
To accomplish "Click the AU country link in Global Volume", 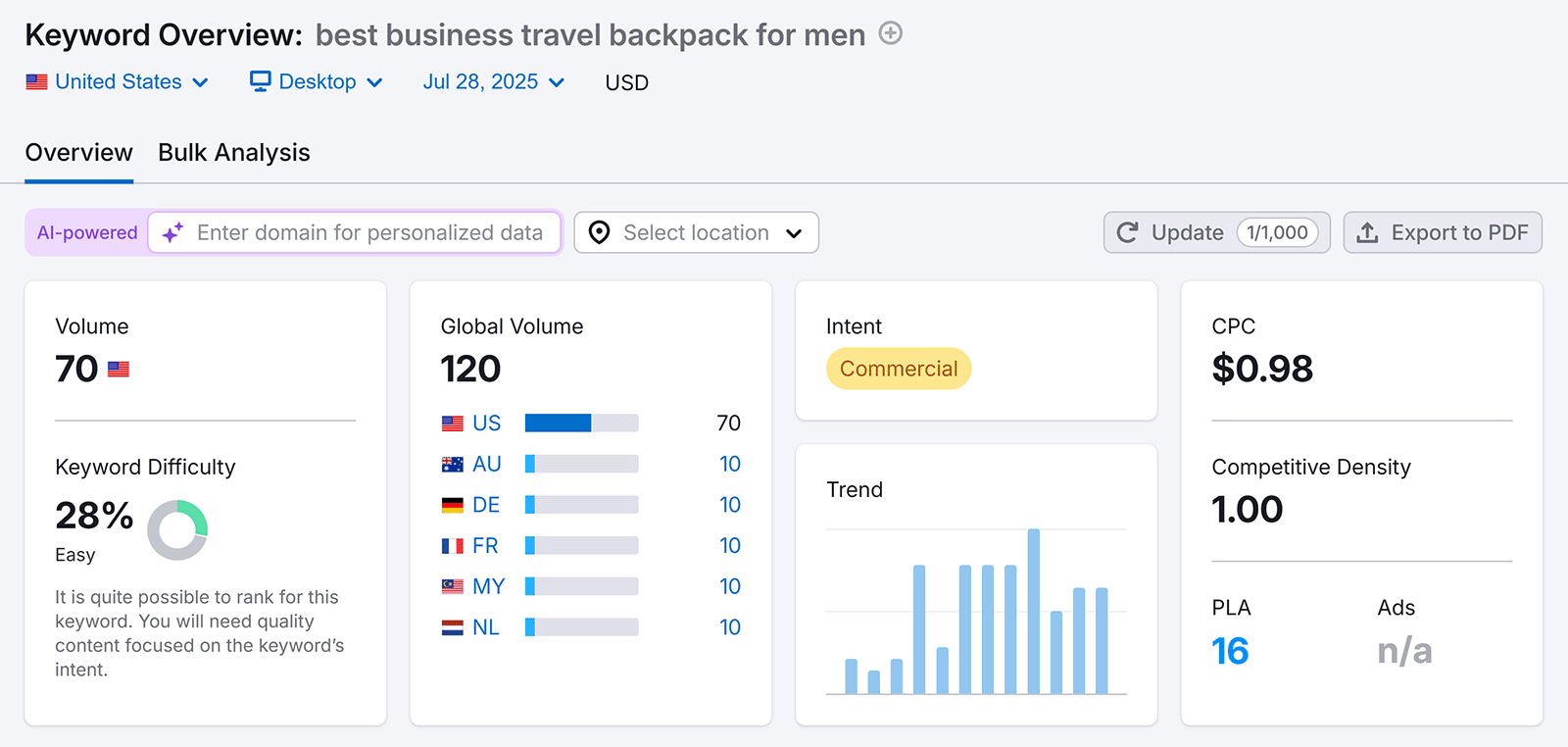I will [x=486, y=464].
